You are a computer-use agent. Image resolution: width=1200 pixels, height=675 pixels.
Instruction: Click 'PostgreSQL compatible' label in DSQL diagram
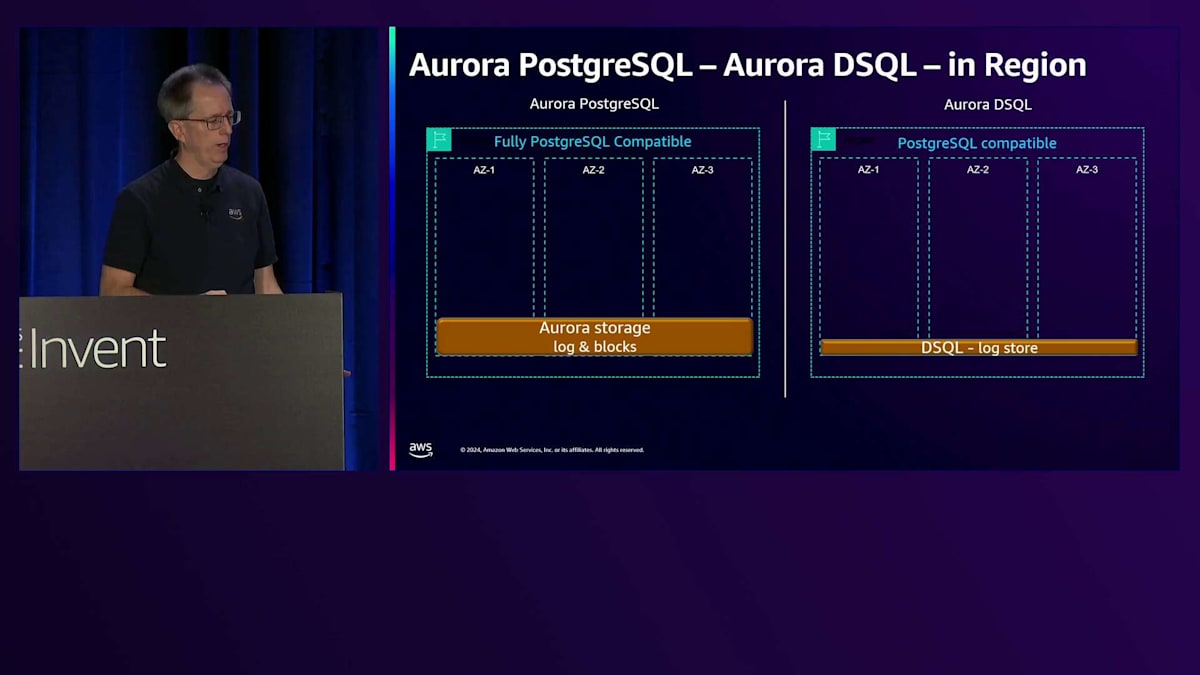pyautogui.click(x=977, y=143)
